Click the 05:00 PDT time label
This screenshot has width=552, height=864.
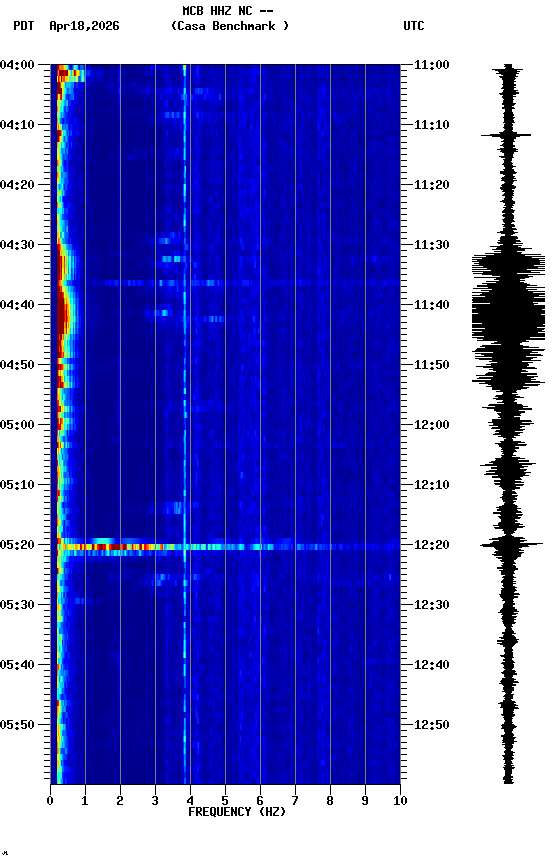point(17,425)
